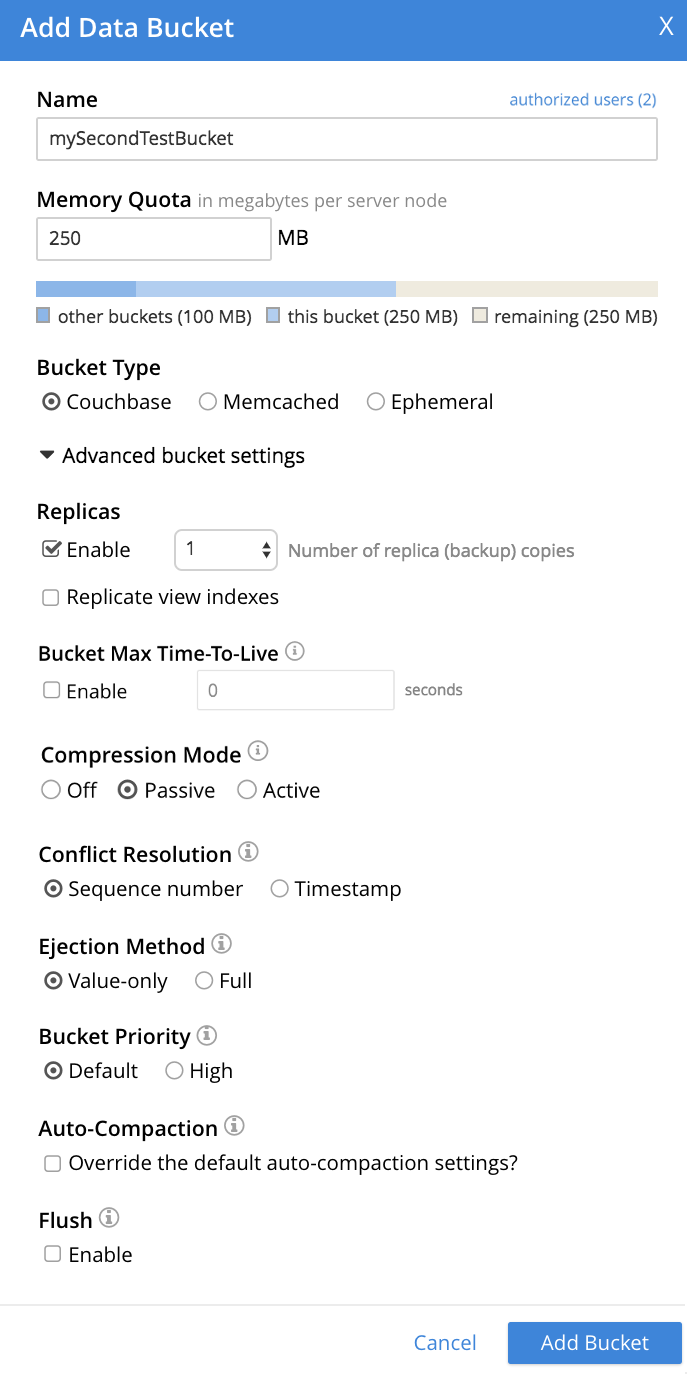Image resolution: width=687 pixels, height=1383 pixels.
Task: Check Override default auto-compaction settings
Action: (x=52, y=1164)
